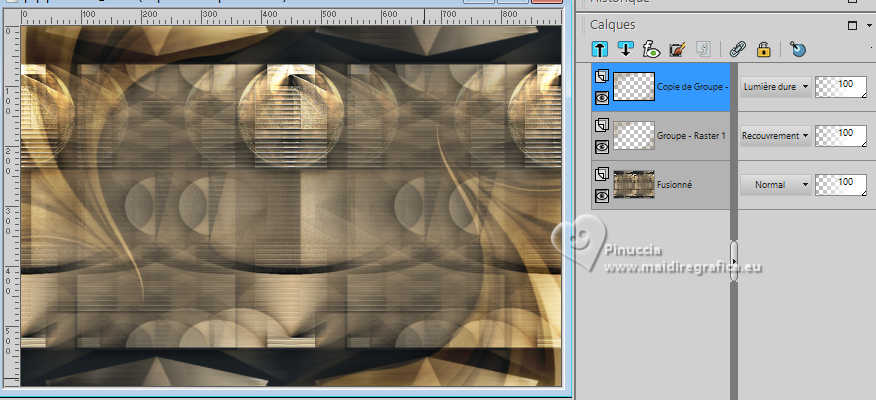Click thumbnail of Copie de Groupe layer
Image resolution: width=876 pixels, height=400 pixels.
tap(634, 87)
